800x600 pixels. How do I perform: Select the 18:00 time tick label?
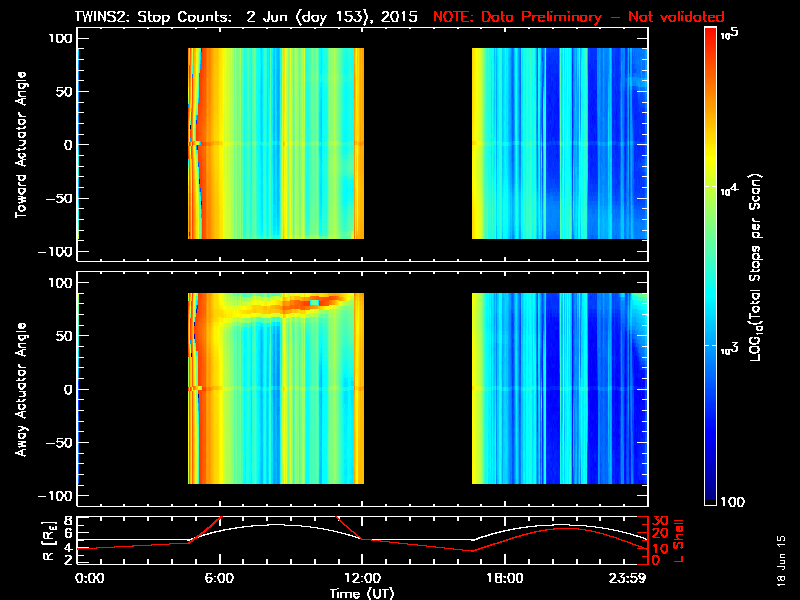click(503, 578)
